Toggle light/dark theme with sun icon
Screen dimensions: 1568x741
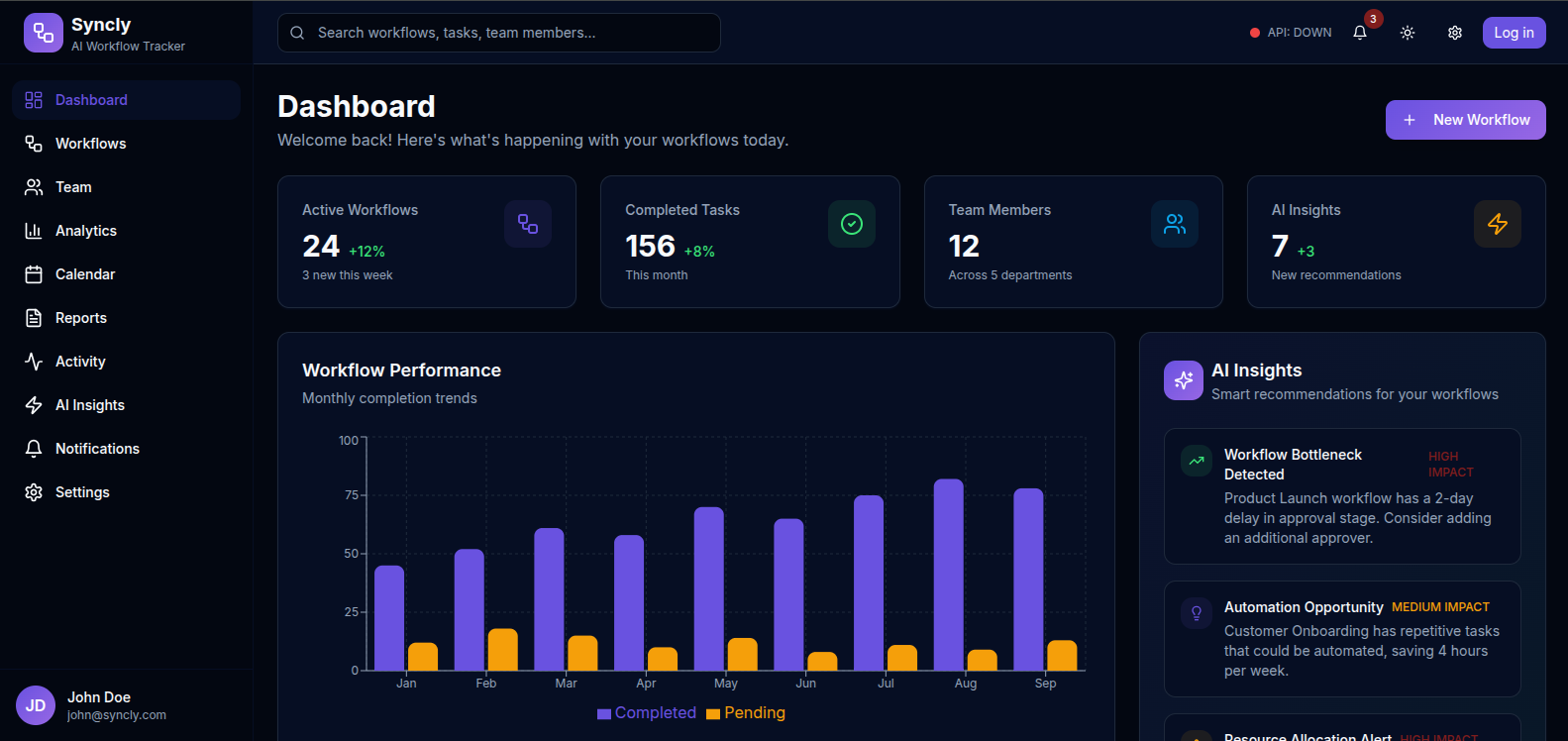(1408, 33)
